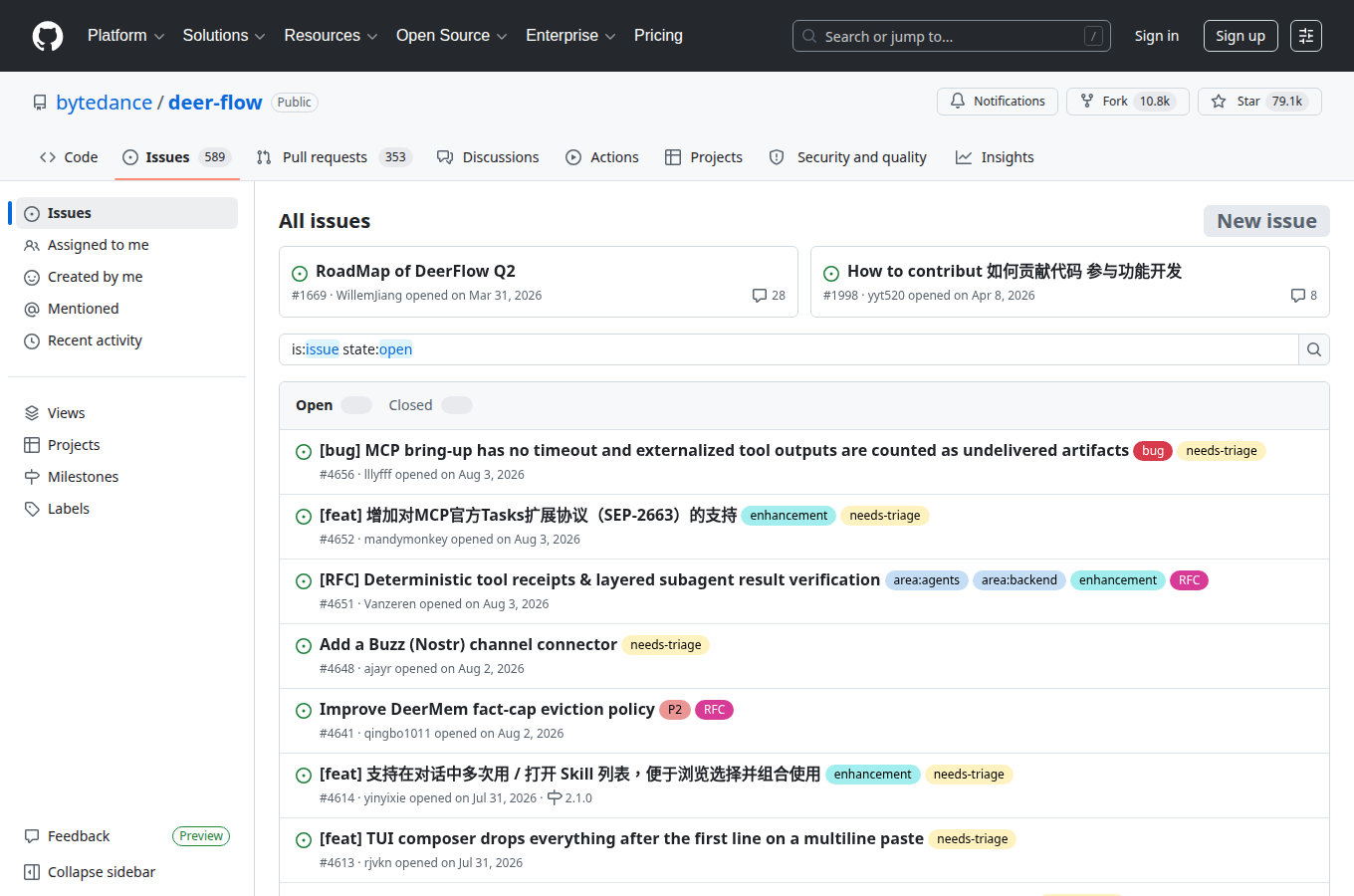Open RFC Deterministic tool receipts issue
The width and height of the screenshot is (1354, 896).
coord(599,579)
